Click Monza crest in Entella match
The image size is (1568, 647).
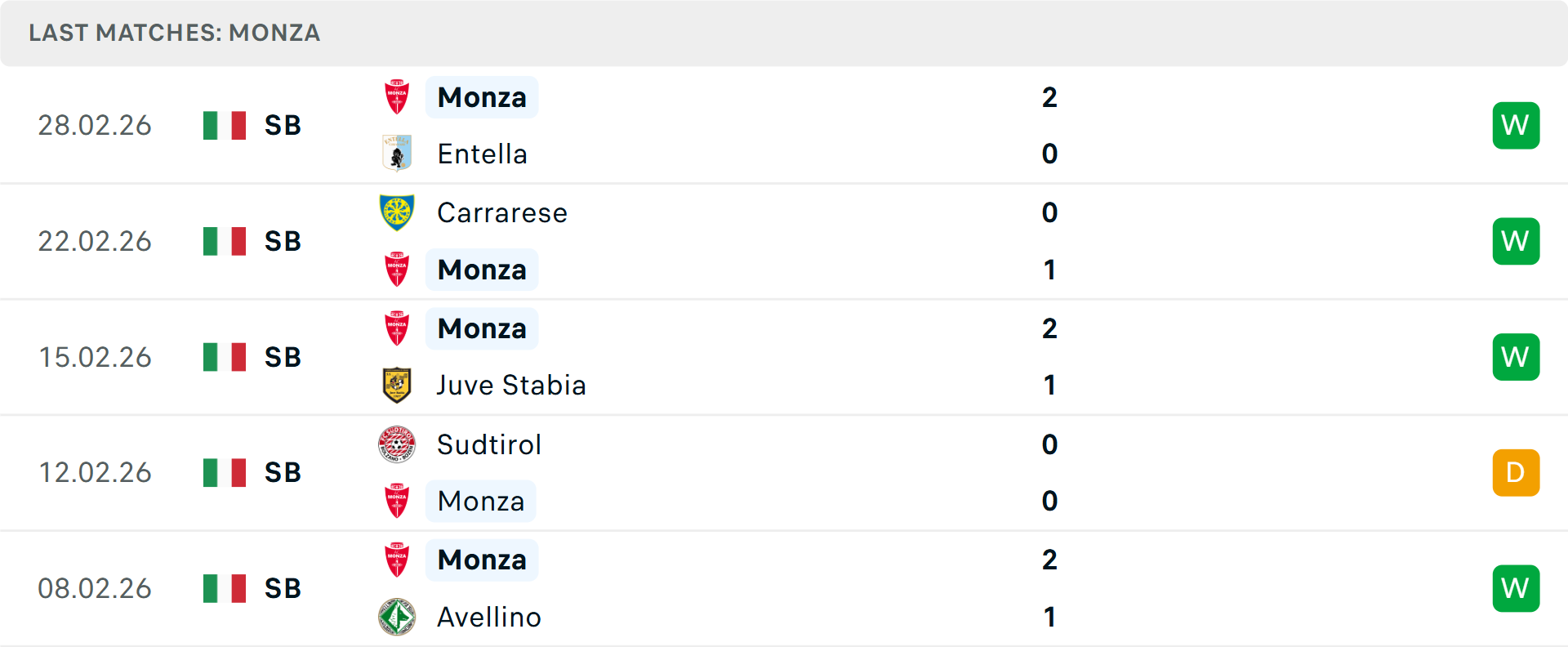coord(397,97)
